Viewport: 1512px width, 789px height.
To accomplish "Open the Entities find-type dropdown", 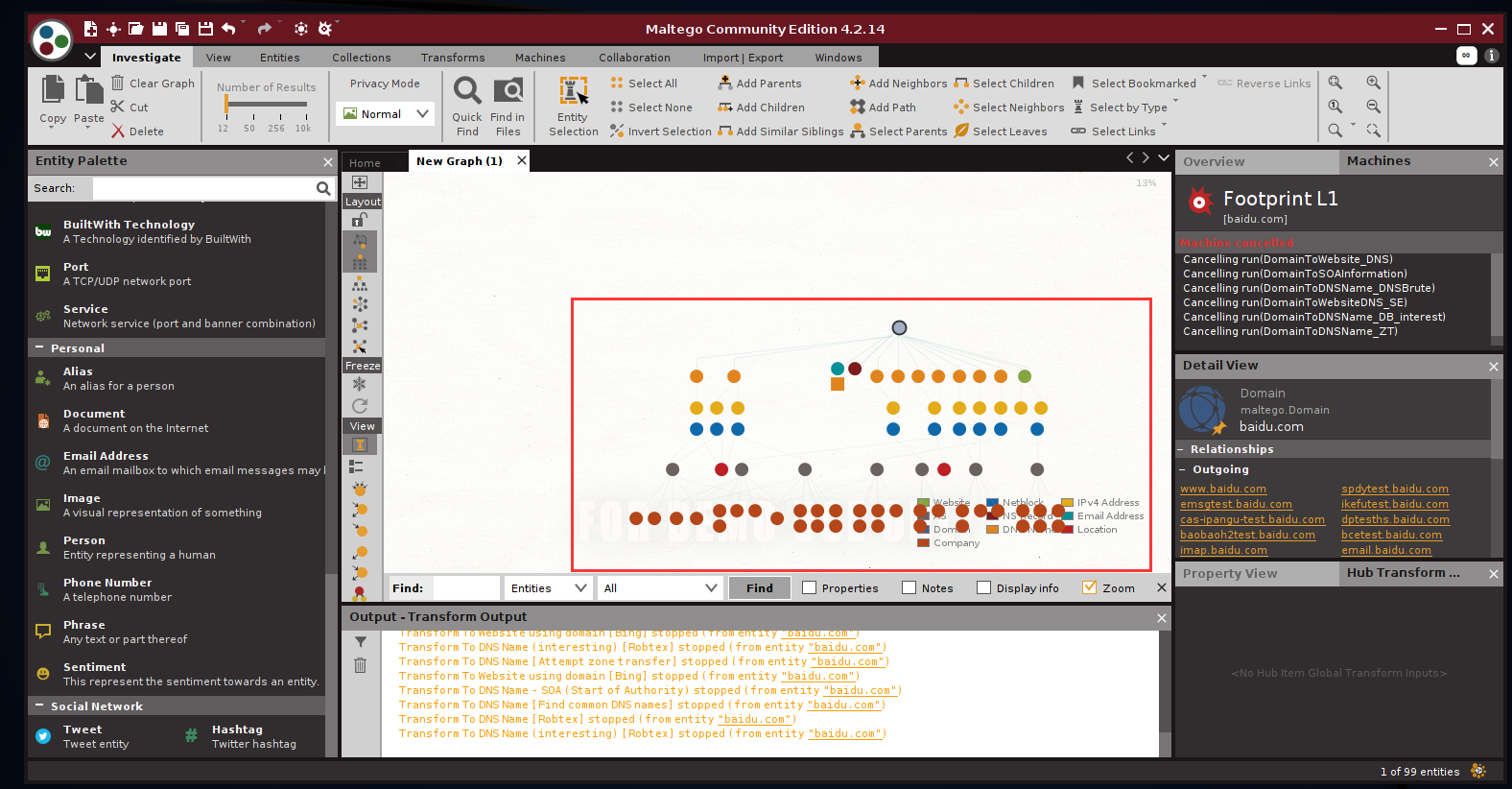I will (x=549, y=588).
